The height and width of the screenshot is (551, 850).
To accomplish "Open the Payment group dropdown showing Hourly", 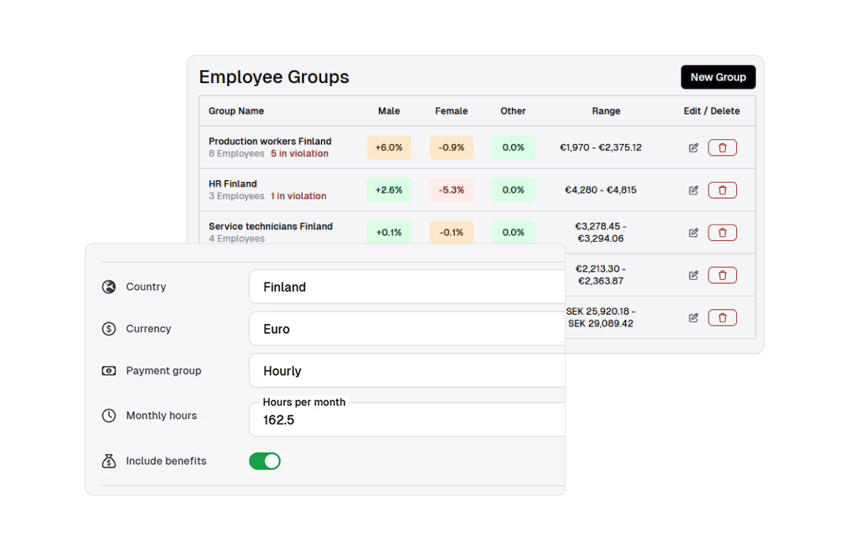I will (407, 371).
